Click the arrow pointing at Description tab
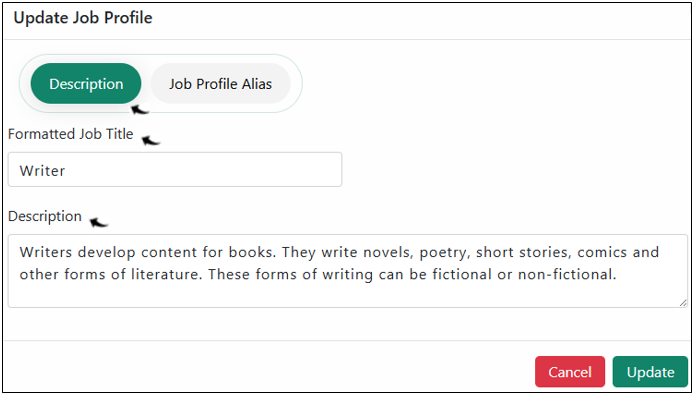Viewport: 692px width, 394px height. pyautogui.click(x=140, y=109)
